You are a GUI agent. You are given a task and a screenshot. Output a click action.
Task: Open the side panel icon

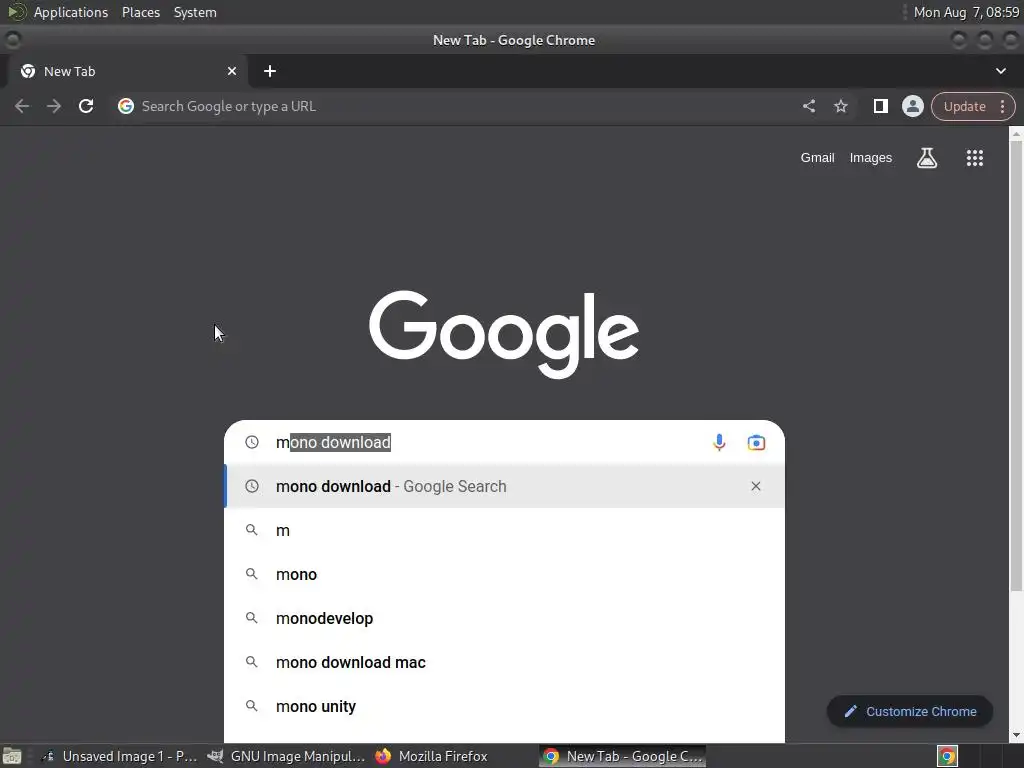pos(880,106)
